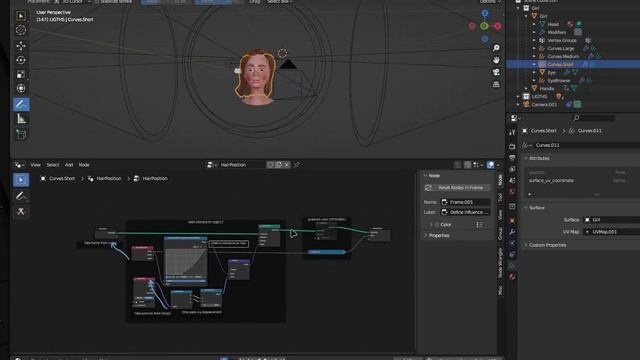This screenshot has width=640, height=360.
Task: Open color presets list beside Color
Action: pyautogui.click(x=480, y=225)
